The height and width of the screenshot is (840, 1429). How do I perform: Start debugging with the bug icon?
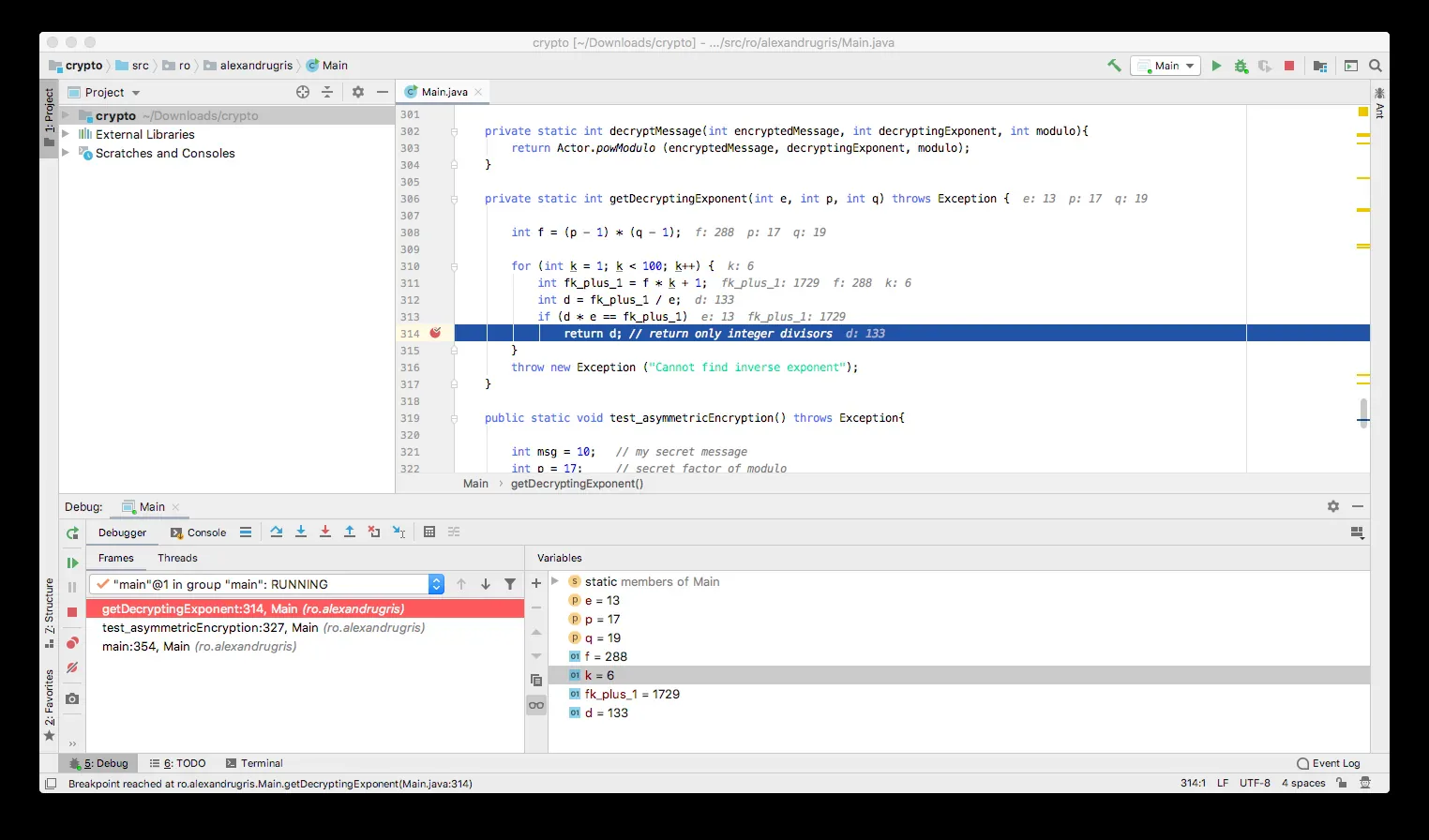1241,66
